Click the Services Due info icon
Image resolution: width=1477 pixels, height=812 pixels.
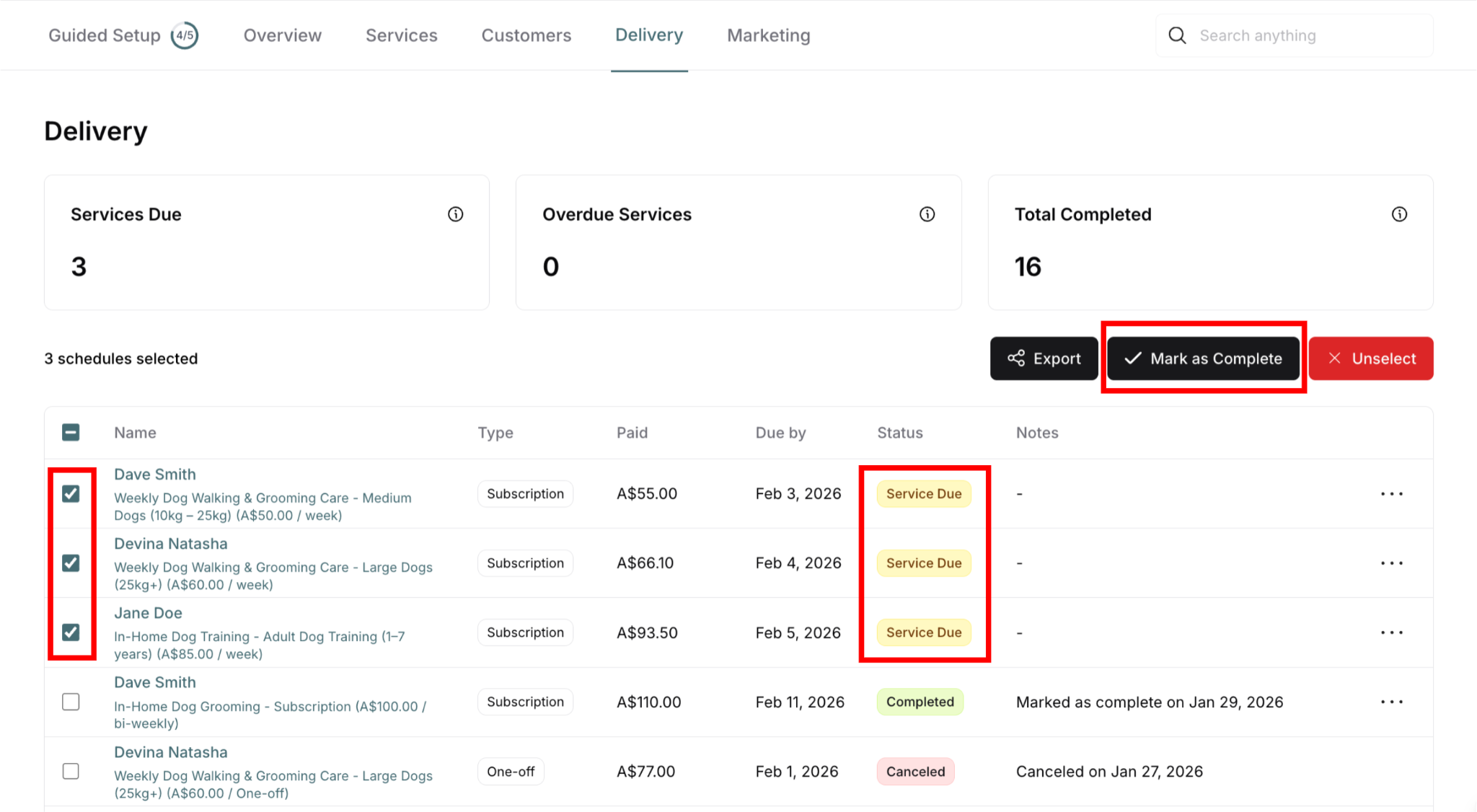(x=455, y=214)
